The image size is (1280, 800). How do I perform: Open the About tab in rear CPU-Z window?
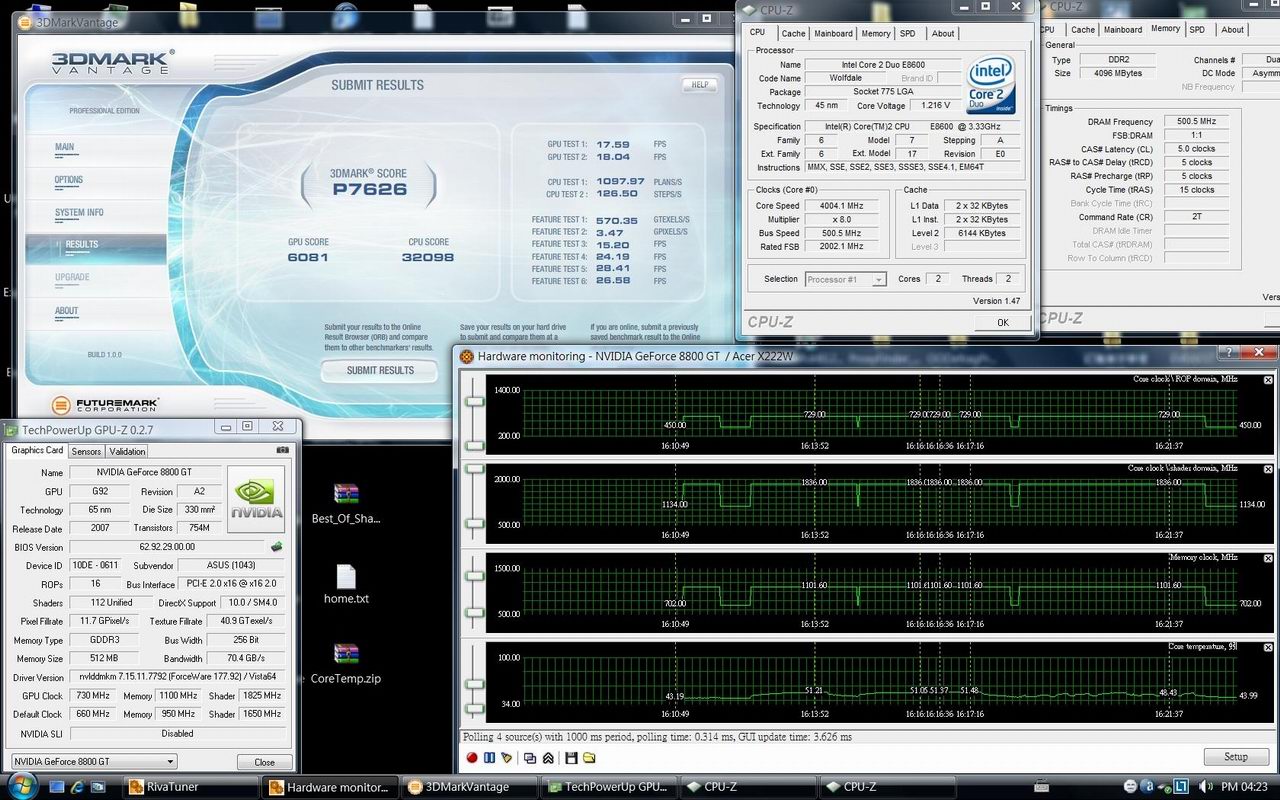click(x=1233, y=30)
